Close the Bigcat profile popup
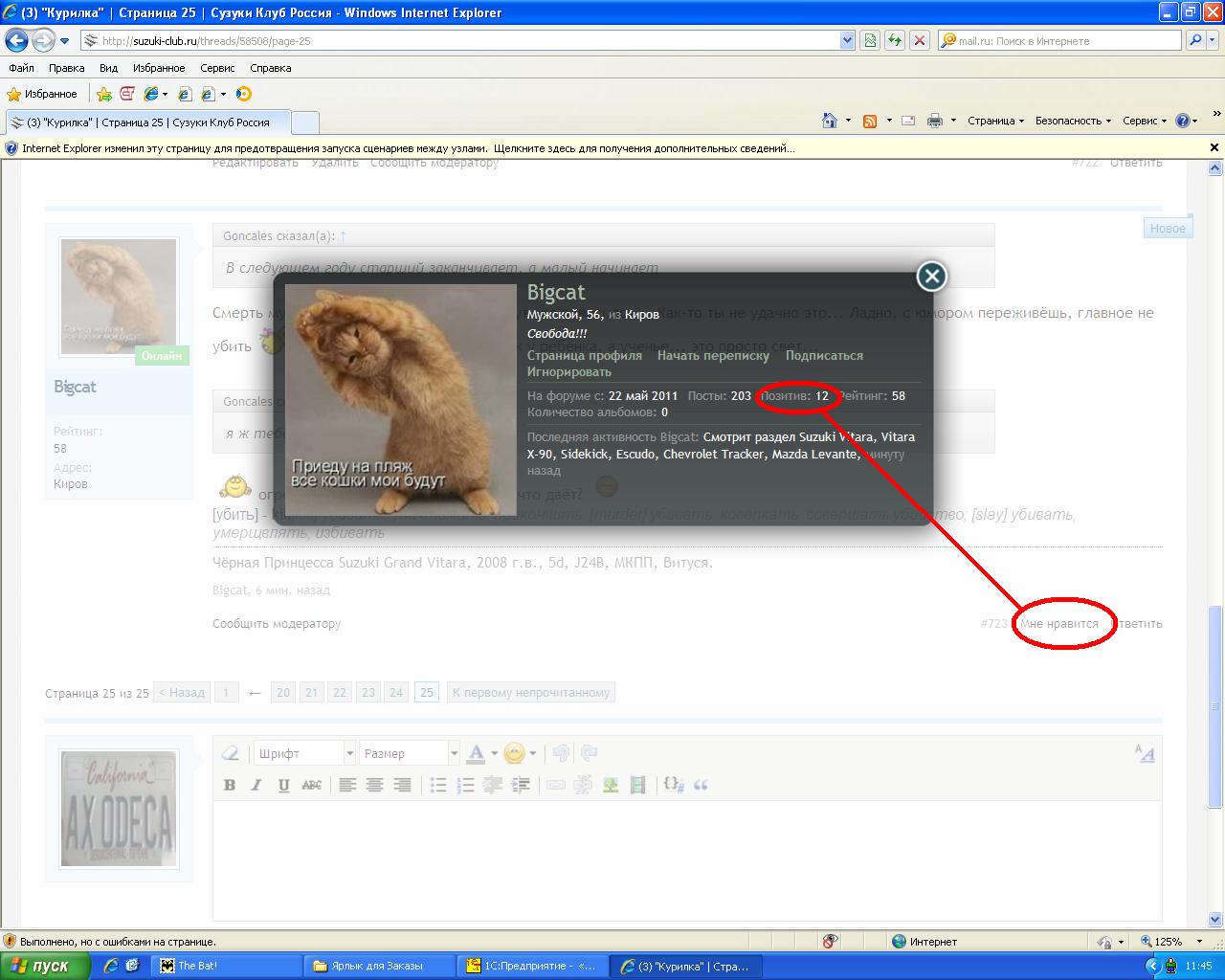The image size is (1225, 980). tap(931, 277)
